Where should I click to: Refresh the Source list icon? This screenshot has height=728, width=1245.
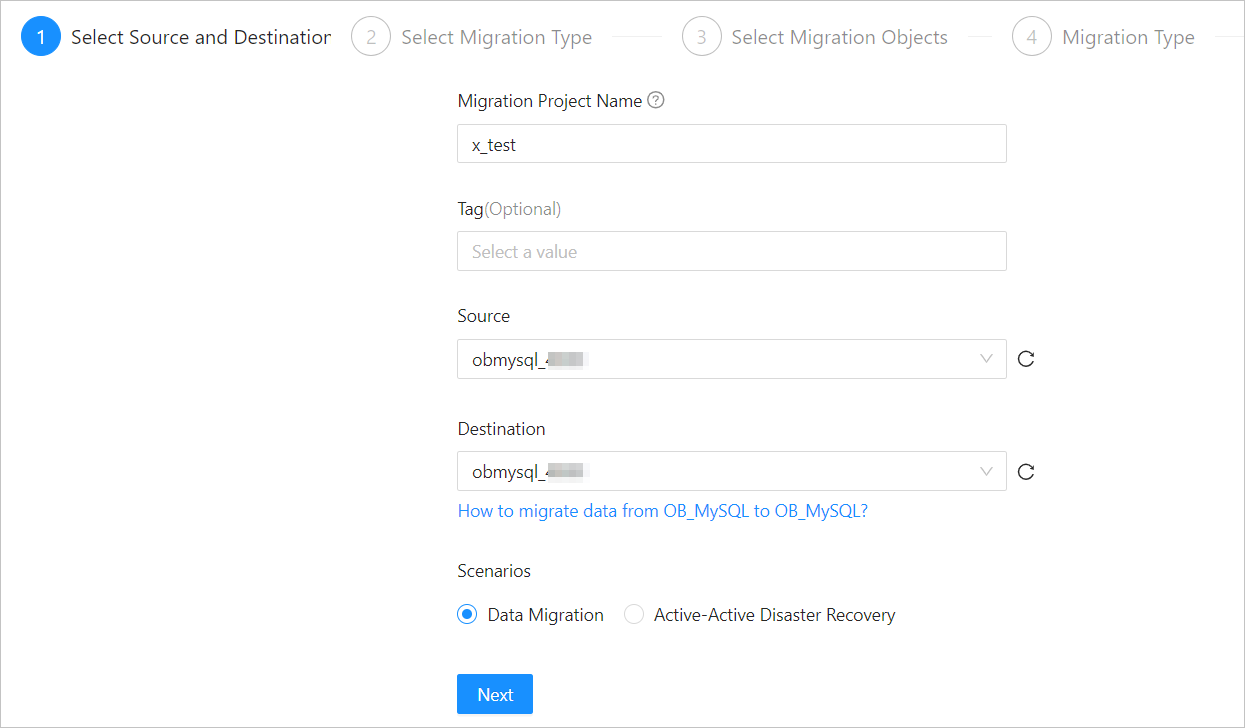click(x=1025, y=359)
